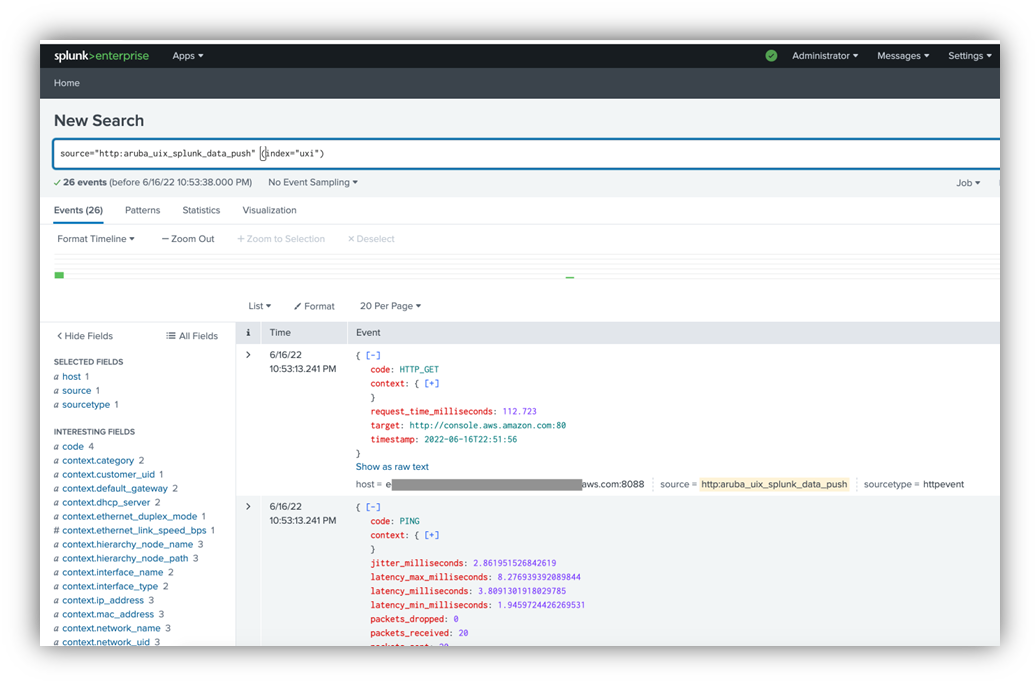Expand the second PING event row arrow
The height and width of the screenshot is (684, 1036).
(x=248, y=506)
